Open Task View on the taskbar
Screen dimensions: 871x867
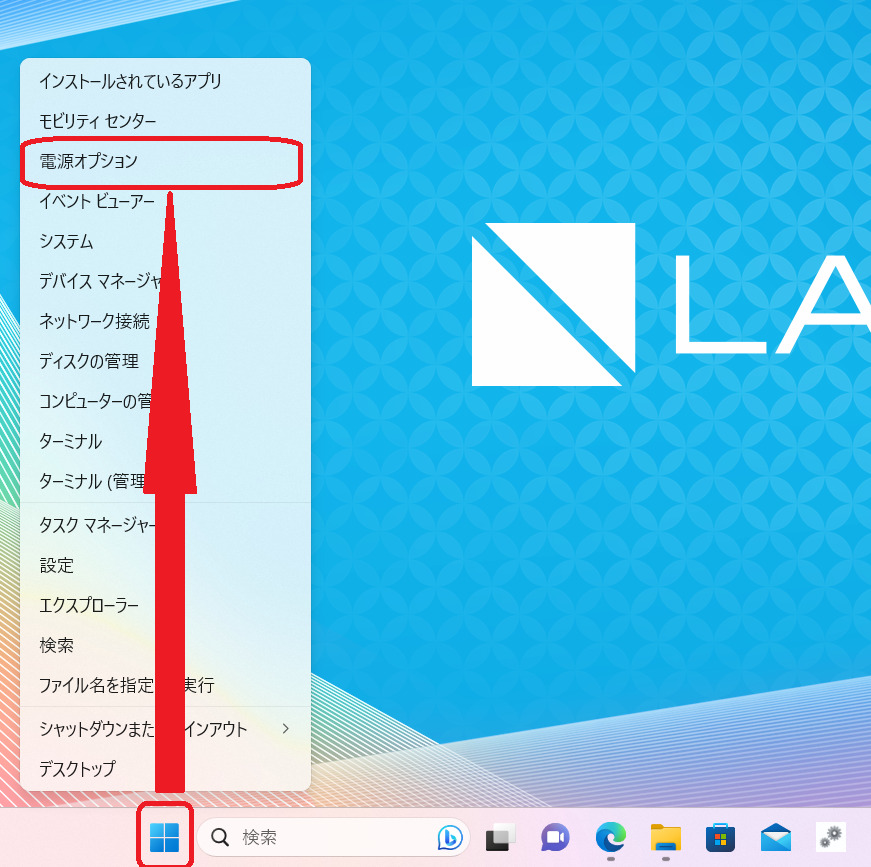tap(500, 837)
